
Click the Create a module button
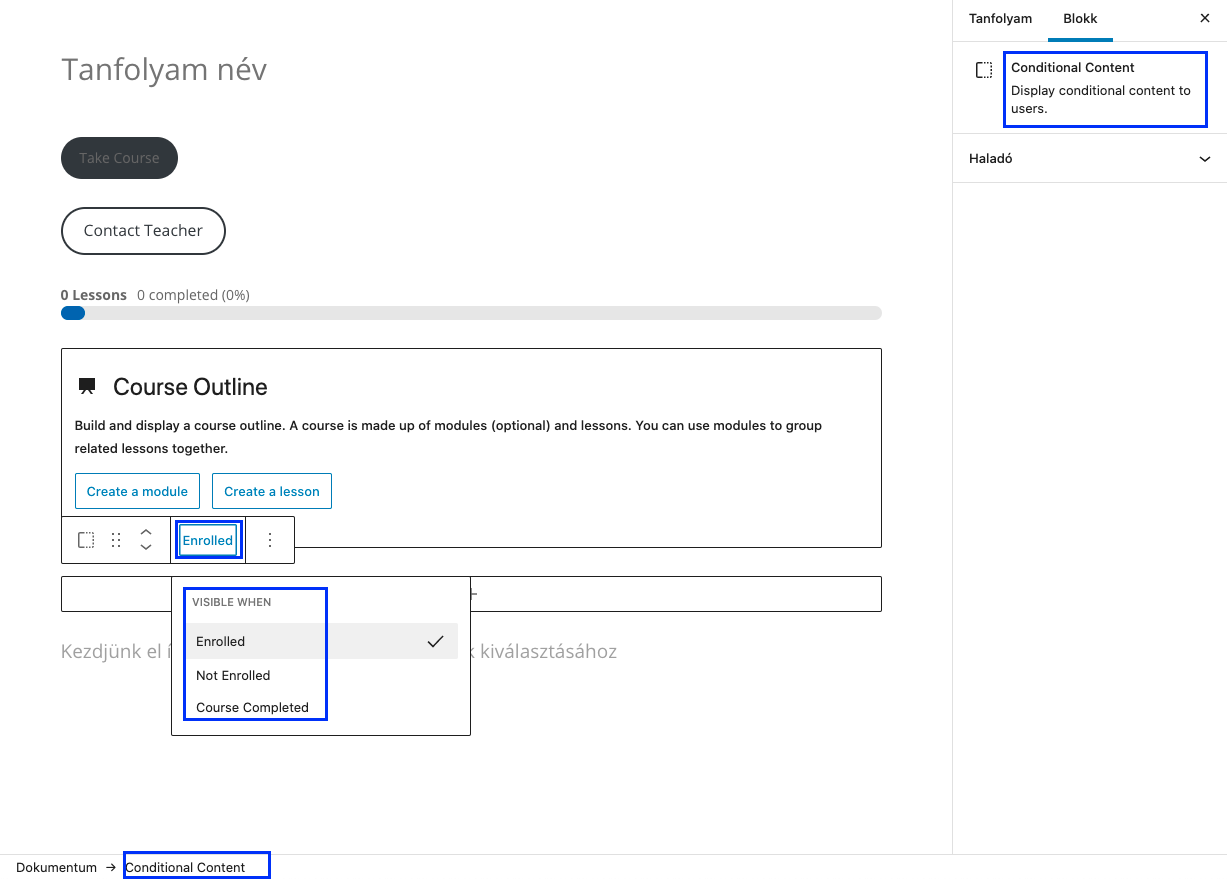coord(137,491)
